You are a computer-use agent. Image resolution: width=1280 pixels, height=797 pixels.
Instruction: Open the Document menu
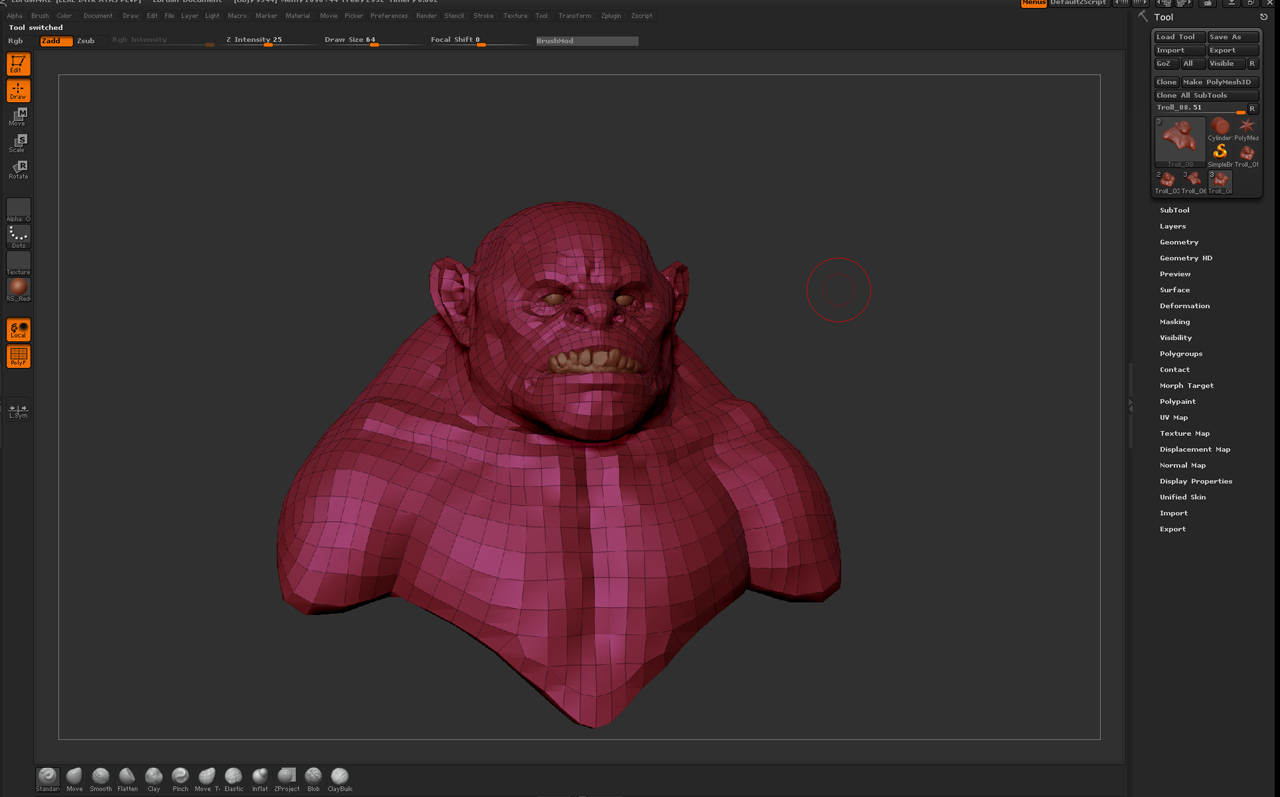[98, 16]
